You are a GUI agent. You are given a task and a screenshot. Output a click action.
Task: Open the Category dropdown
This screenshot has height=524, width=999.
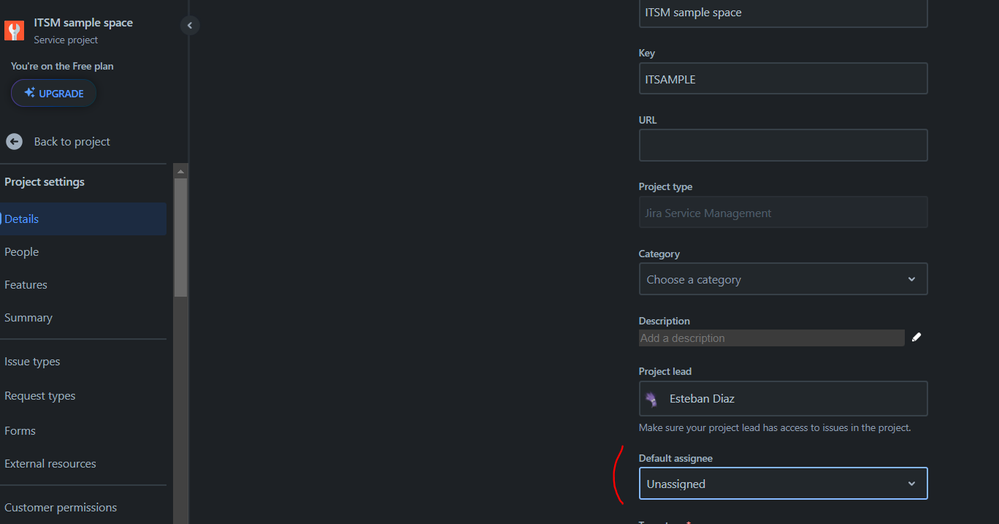(x=783, y=279)
